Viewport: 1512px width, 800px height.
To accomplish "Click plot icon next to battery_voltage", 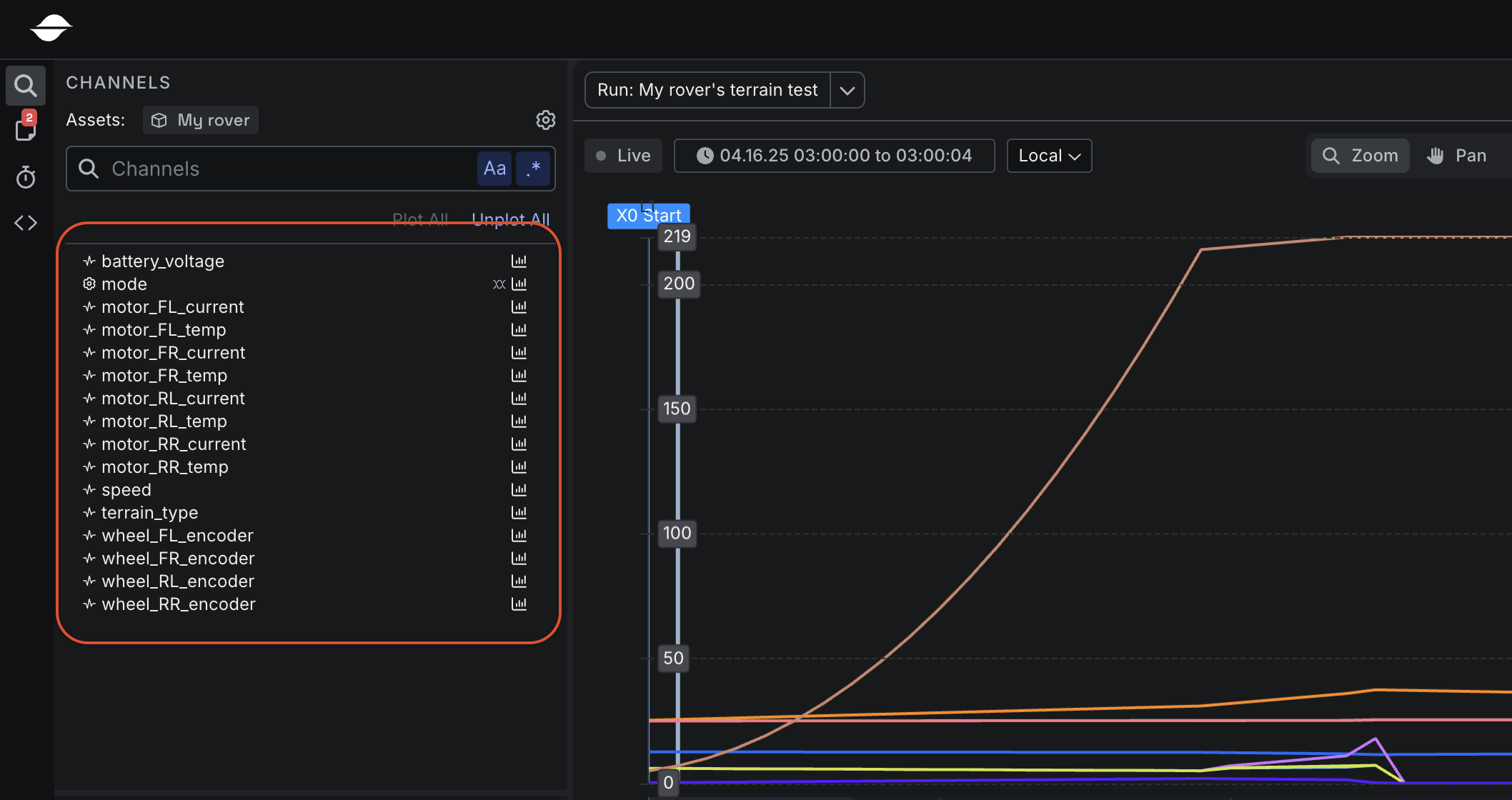I will tap(519, 261).
